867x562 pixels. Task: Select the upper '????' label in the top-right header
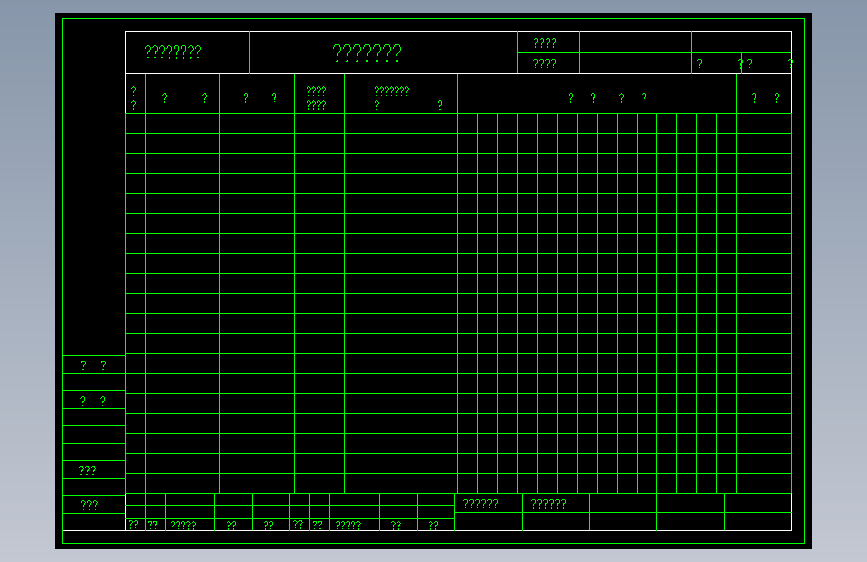click(x=545, y=43)
